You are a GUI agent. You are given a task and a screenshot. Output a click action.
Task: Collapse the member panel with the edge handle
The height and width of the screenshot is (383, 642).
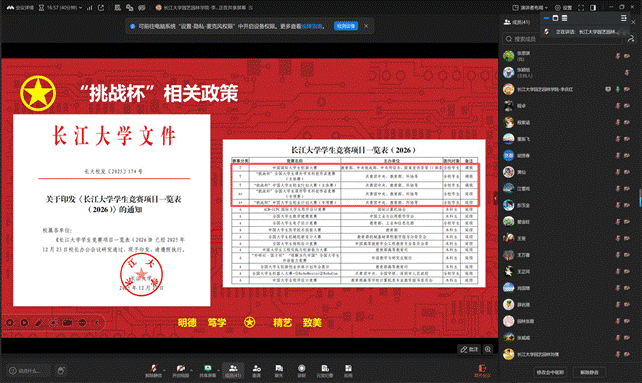point(495,198)
